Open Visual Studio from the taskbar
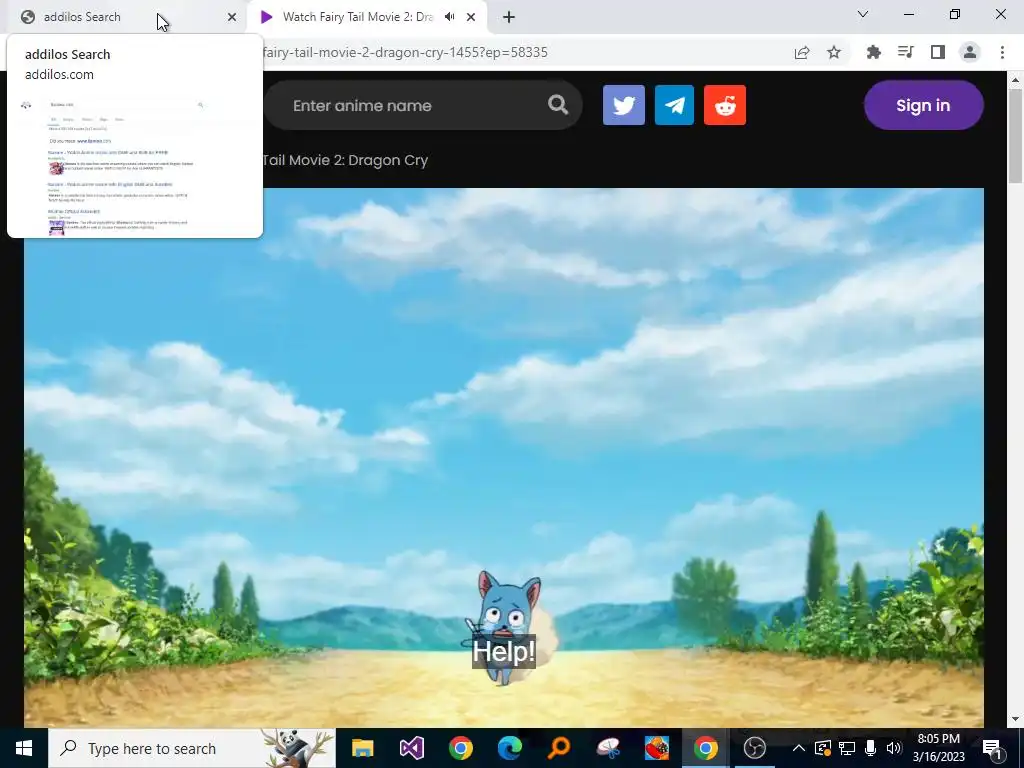 point(412,748)
